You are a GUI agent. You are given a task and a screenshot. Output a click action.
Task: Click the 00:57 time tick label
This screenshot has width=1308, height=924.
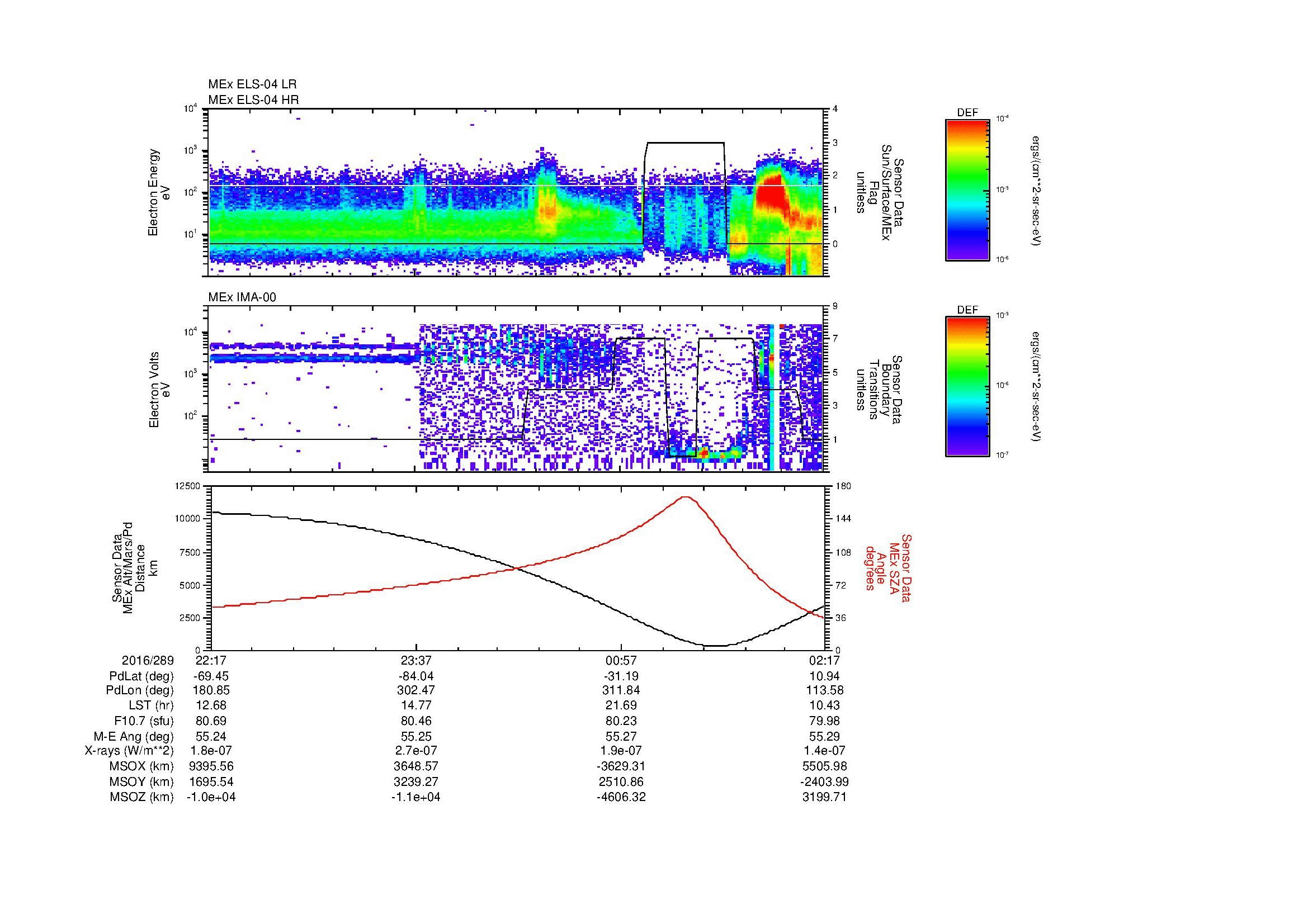click(x=621, y=660)
